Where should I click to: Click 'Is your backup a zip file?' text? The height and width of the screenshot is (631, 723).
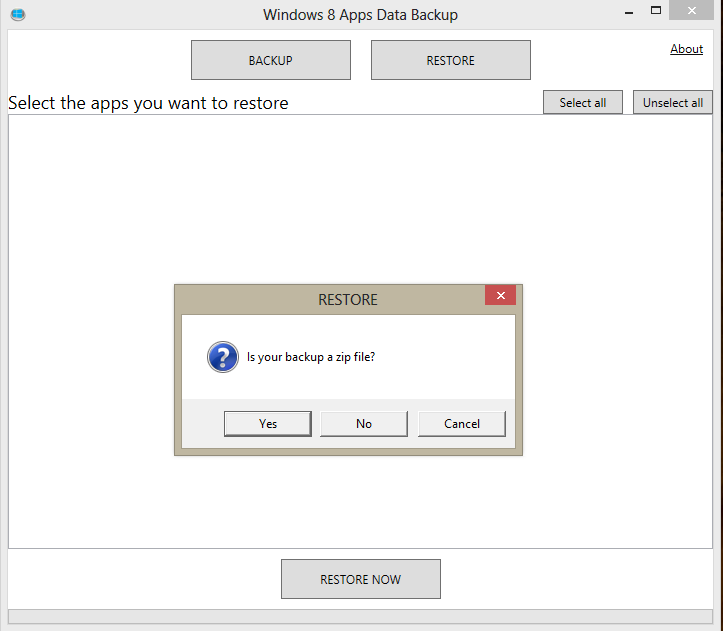[x=311, y=357]
